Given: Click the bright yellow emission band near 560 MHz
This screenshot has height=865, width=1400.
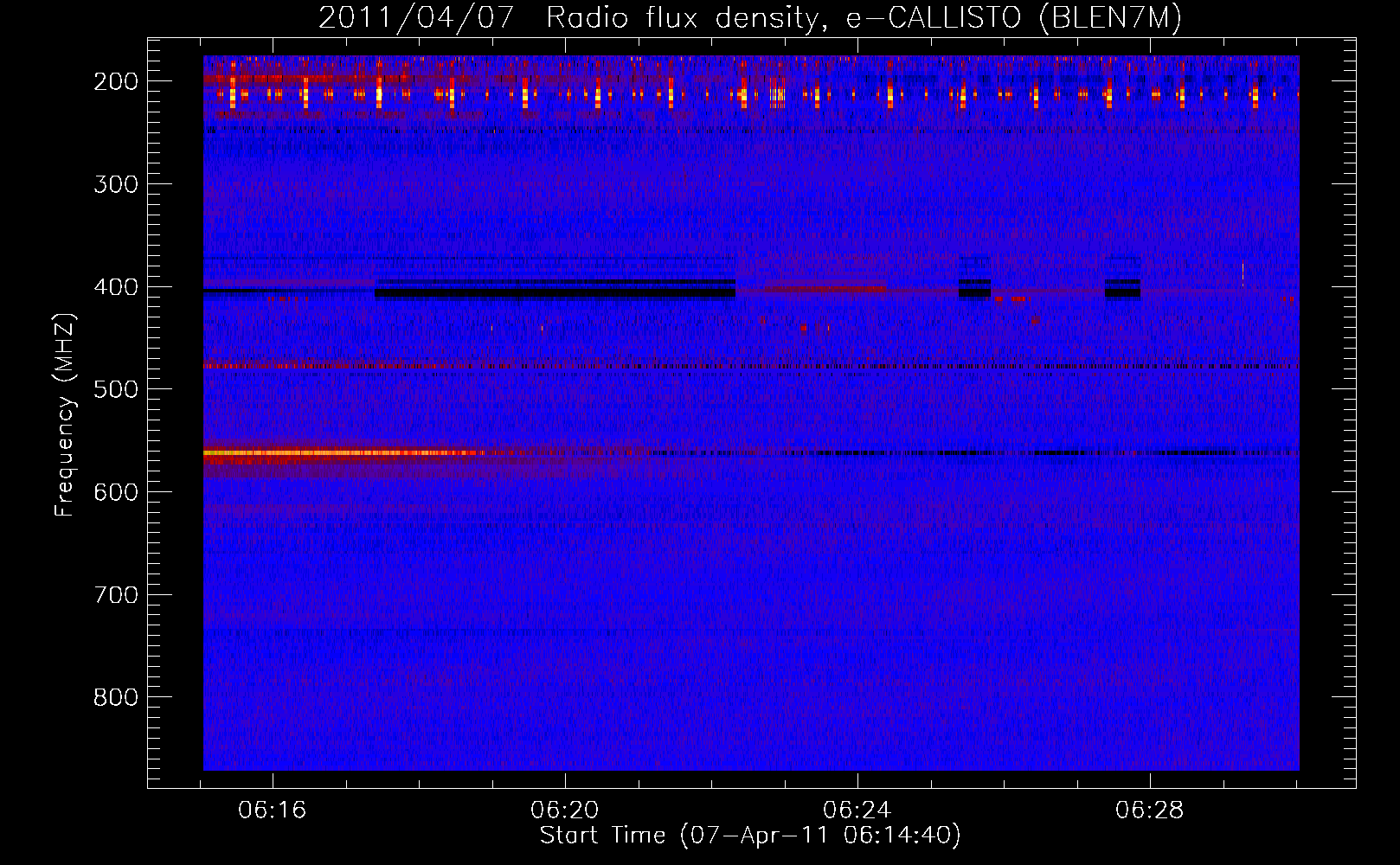Looking at the screenshot, I should point(344,452).
